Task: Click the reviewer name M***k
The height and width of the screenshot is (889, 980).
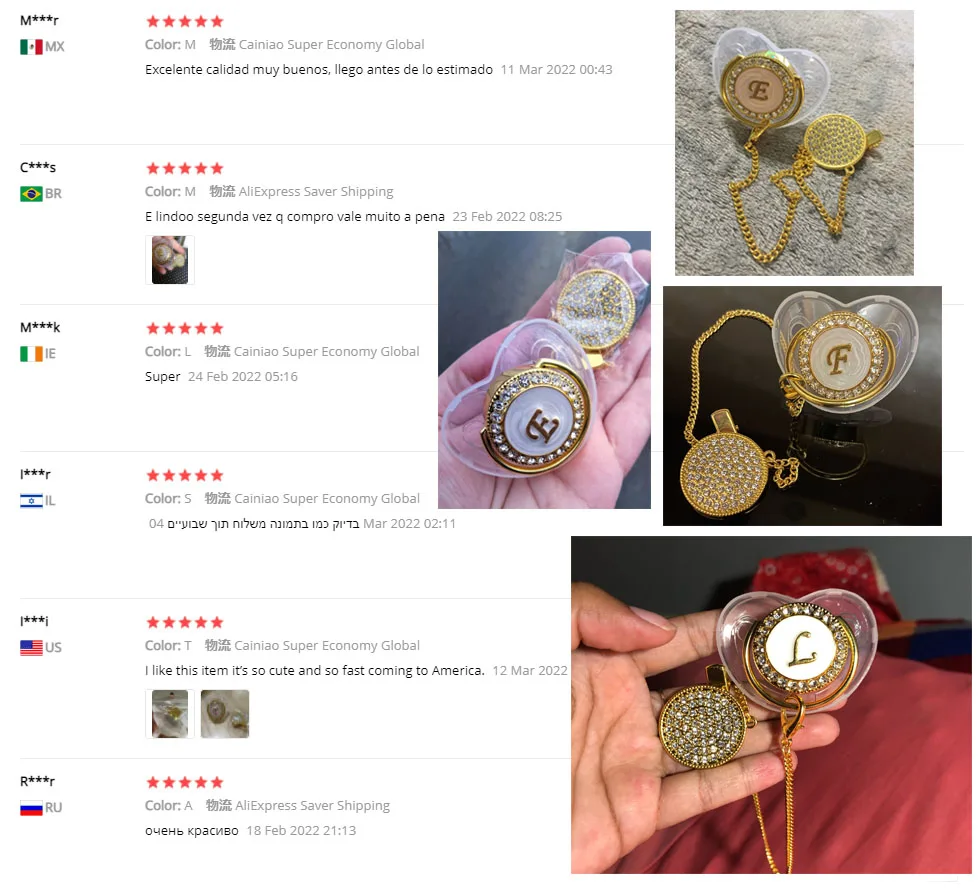Action: 40,328
